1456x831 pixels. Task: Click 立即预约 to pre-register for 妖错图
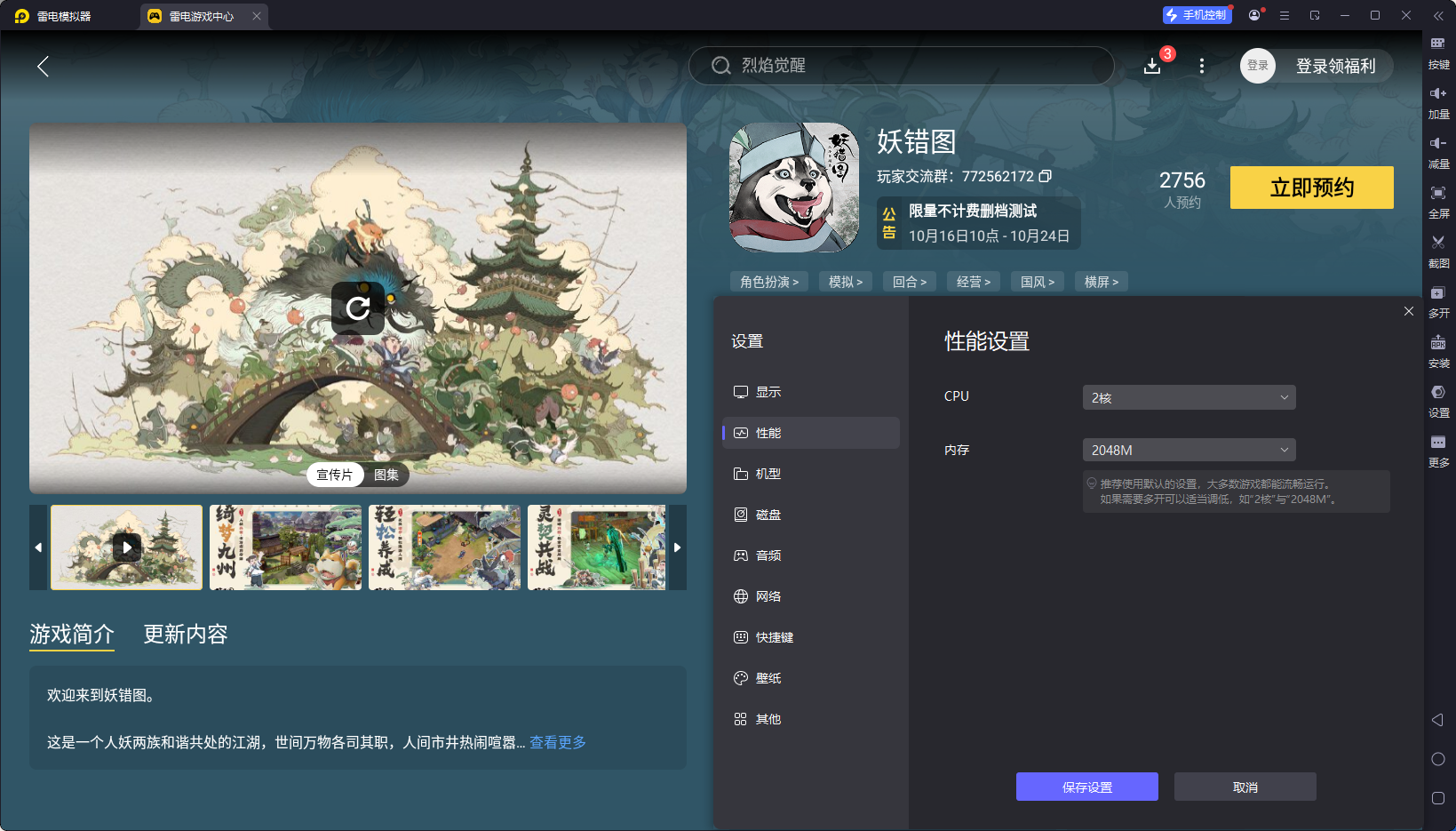1311,188
